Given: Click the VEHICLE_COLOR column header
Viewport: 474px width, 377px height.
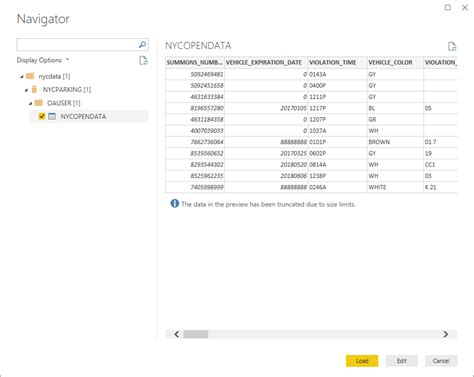Looking at the screenshot, I should pos(395,62).
